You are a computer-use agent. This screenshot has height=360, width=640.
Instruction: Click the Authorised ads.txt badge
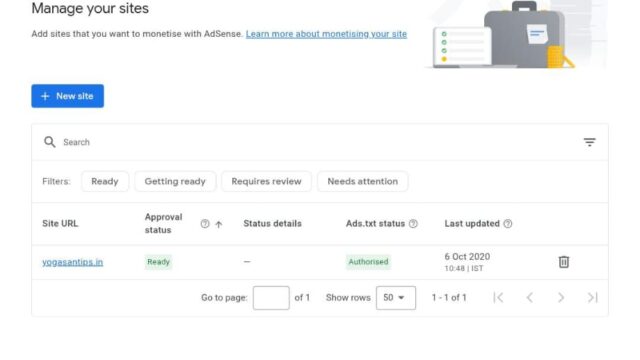click(368, 262)
